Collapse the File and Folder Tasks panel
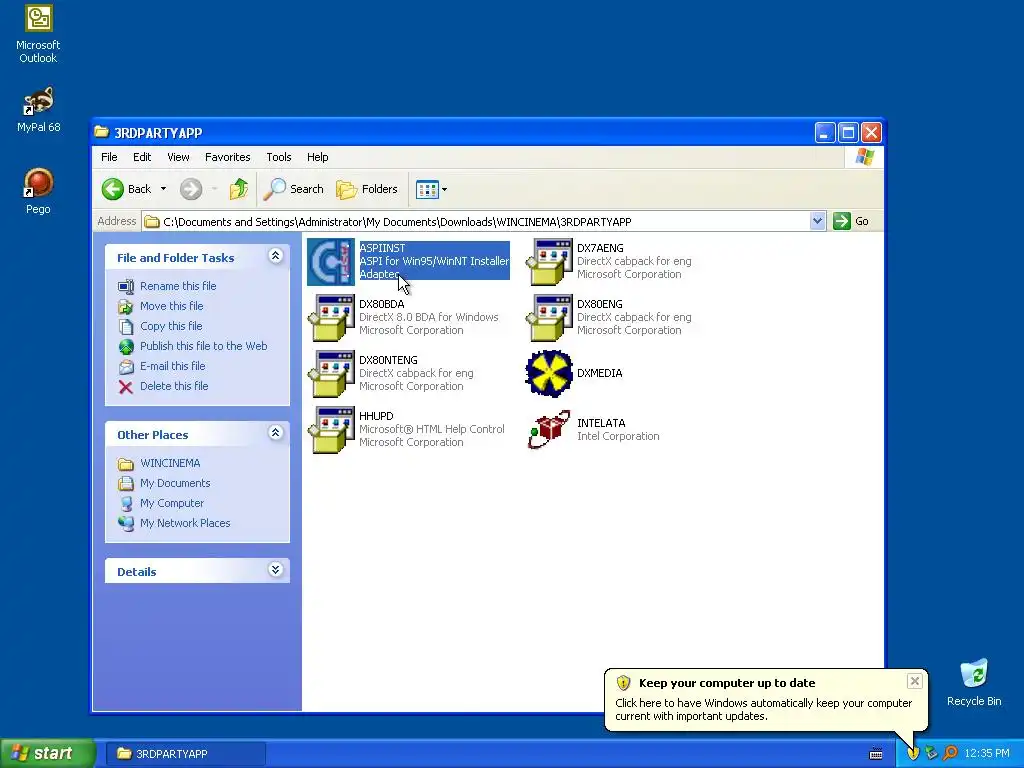This screenshot has height=768, width=1024. click(x=276, y=256)
